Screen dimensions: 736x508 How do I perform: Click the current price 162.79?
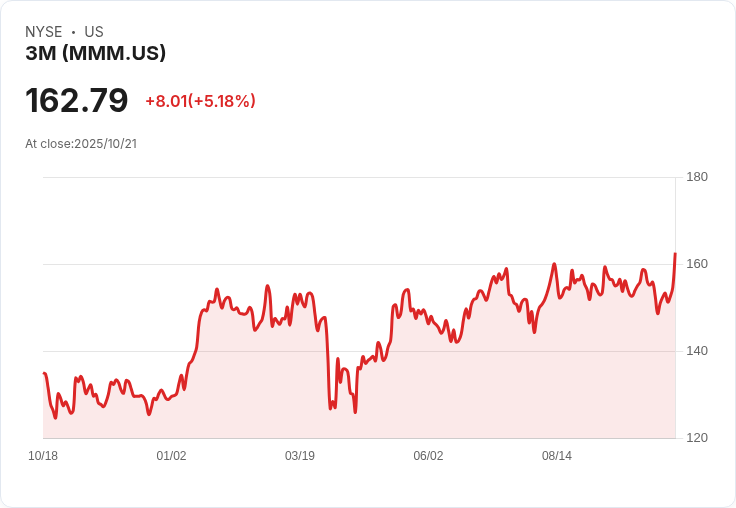pyautogui.click(x=77, y=101)
